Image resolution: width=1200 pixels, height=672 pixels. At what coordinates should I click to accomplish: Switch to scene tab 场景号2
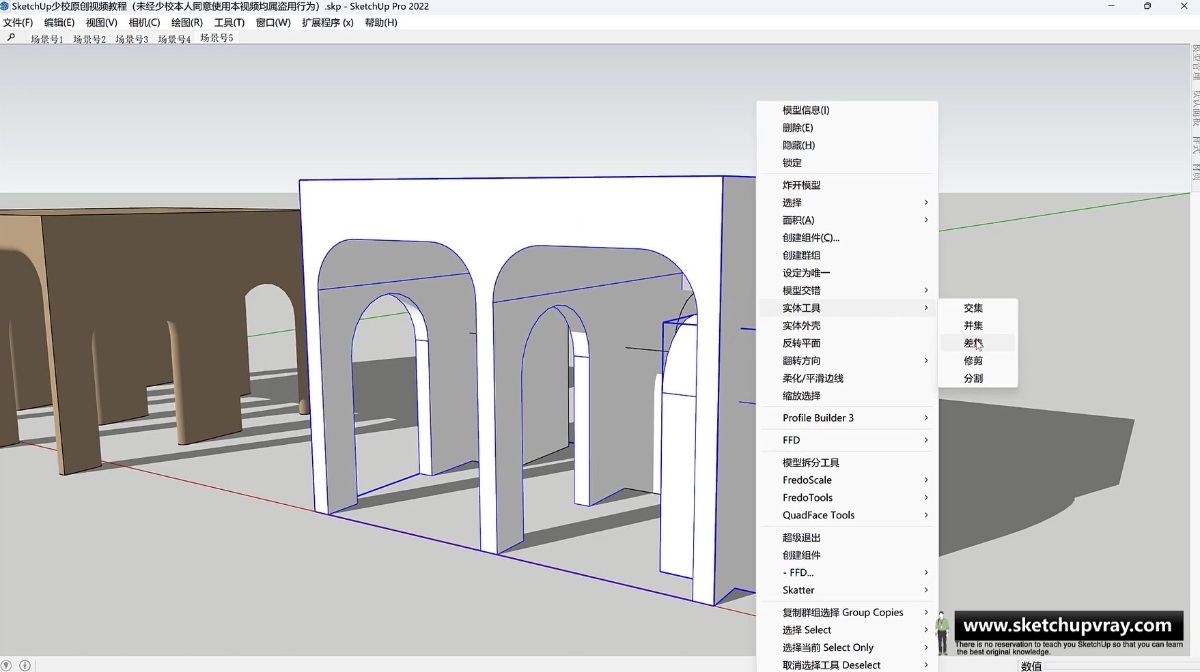coord(89,39)
